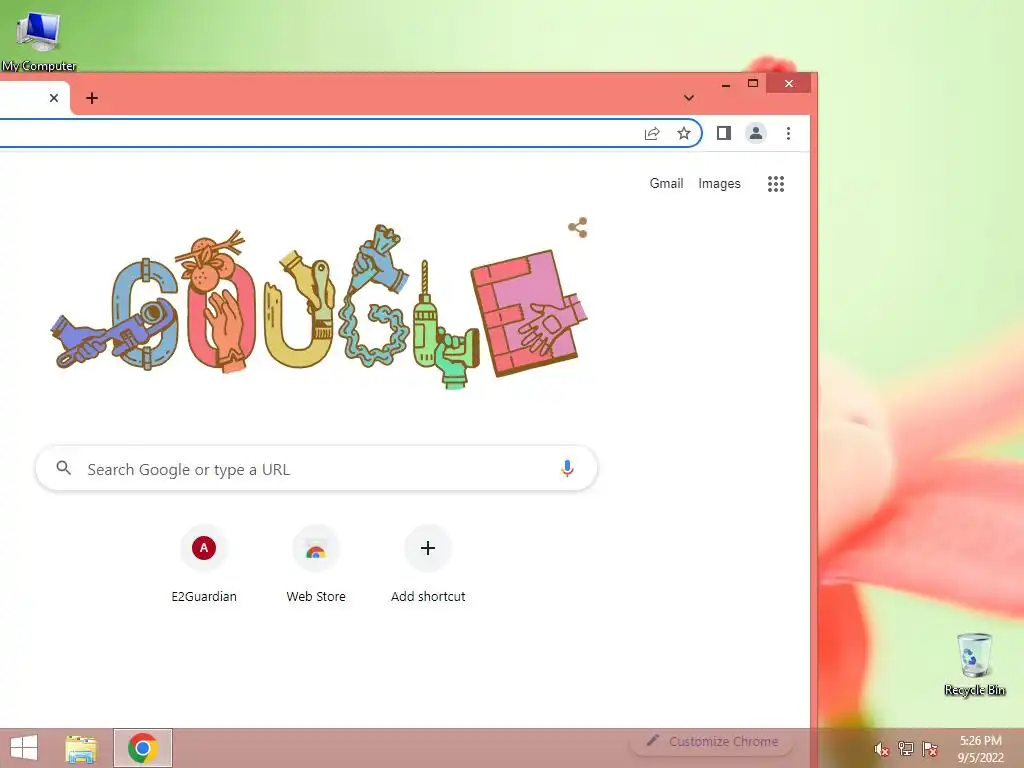Open the Web Store shortcut
This screenshot has height=768, width=1024.
[x=316, y=566]
